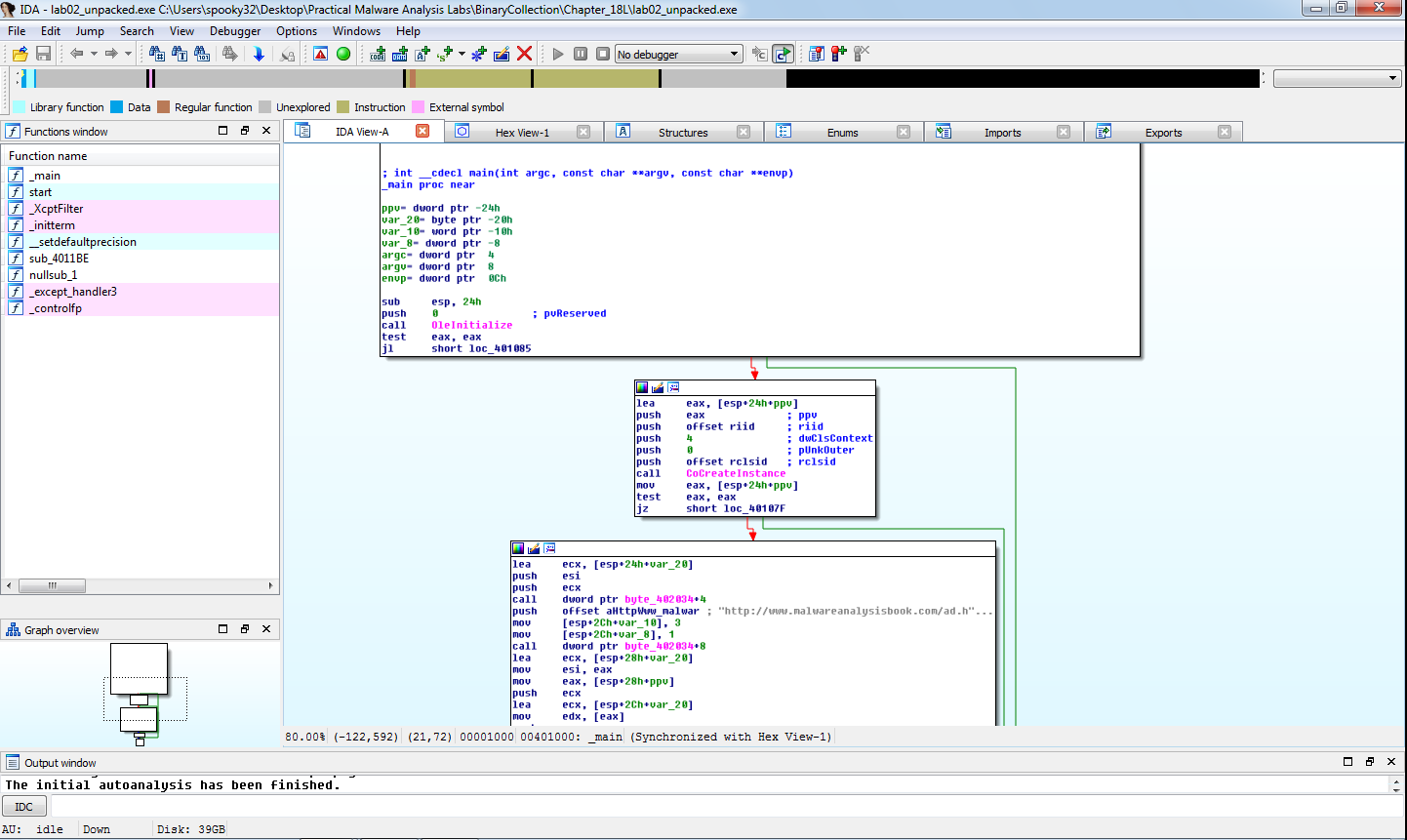The height and width of the screenshot is (840, 1407).
Task: Click the green circle status icon
Action: pyautogui.click(x=343, y=54)
